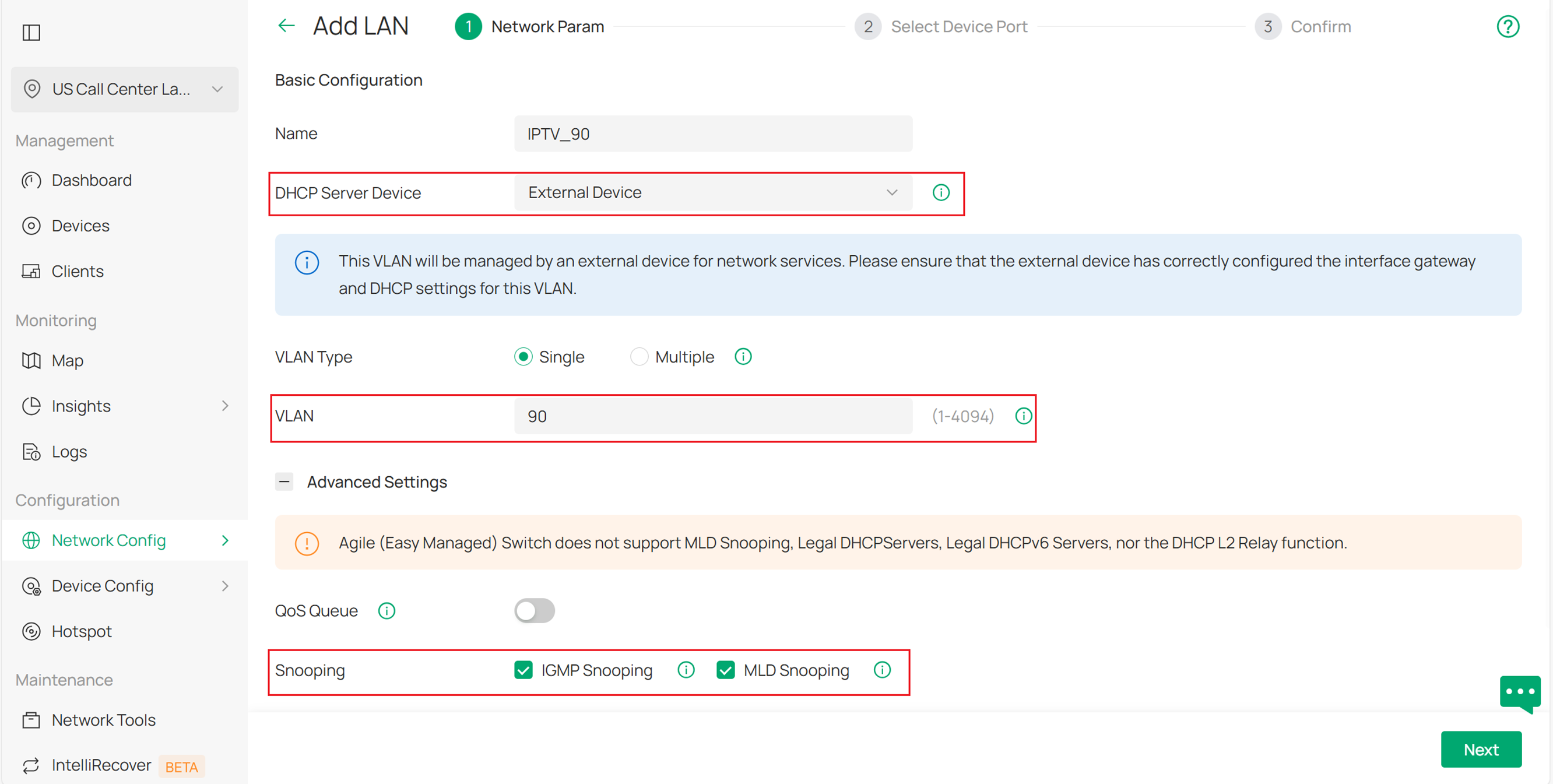The width and height of the screenshot is (1553, 784).
Task: Open the Dashboard page
Action: tap(91, 180)
